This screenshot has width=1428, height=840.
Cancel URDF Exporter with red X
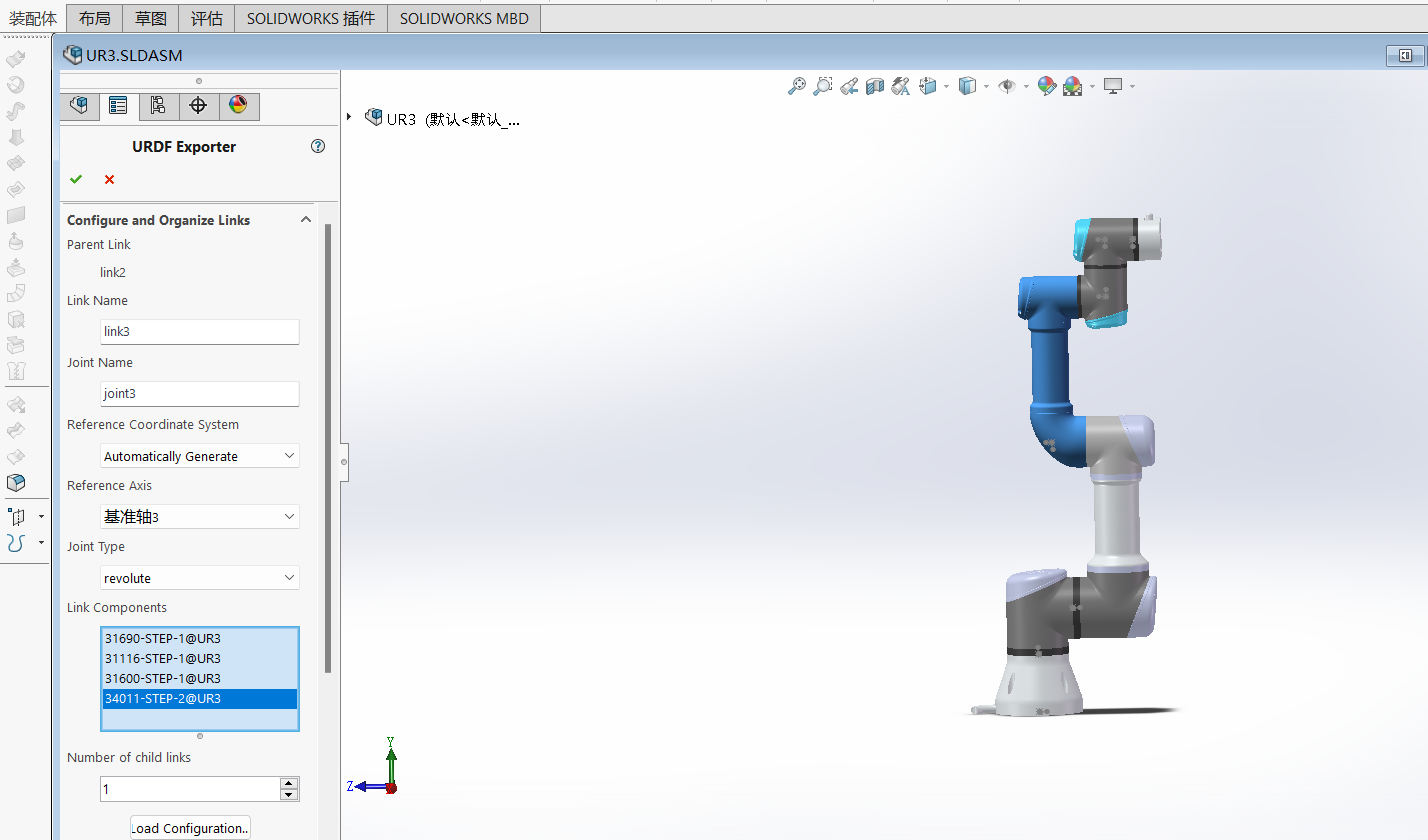click(x=109, y=179)
